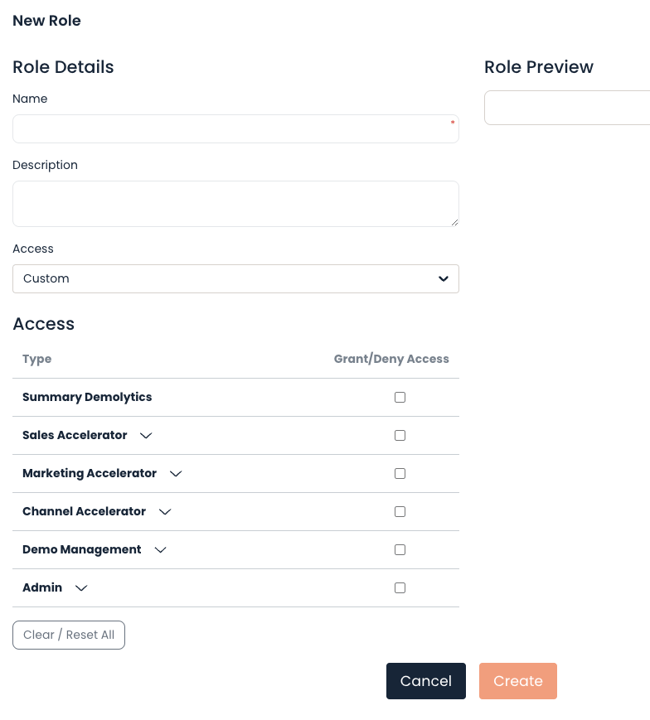This screenshot has height=720, width=650.
Task: Check the Admin access checkbox
Action: point(400,588)
